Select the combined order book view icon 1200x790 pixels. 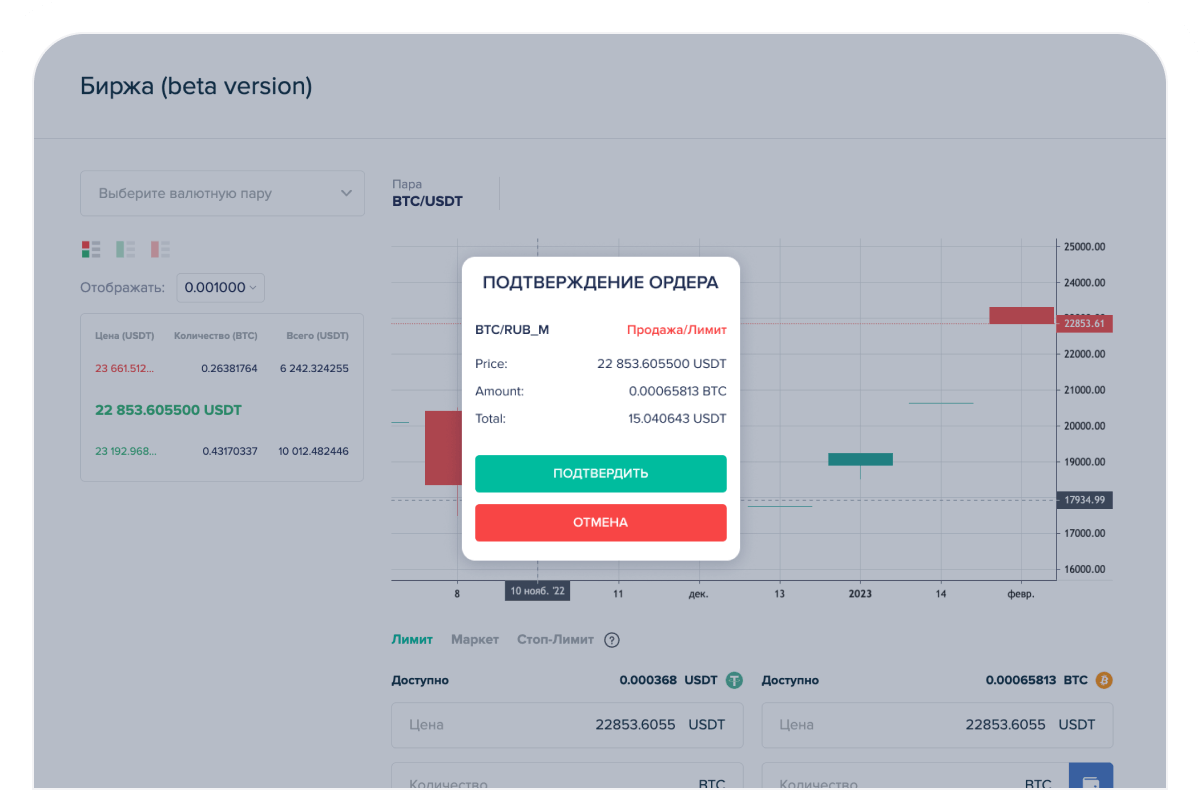pos(91,249)
